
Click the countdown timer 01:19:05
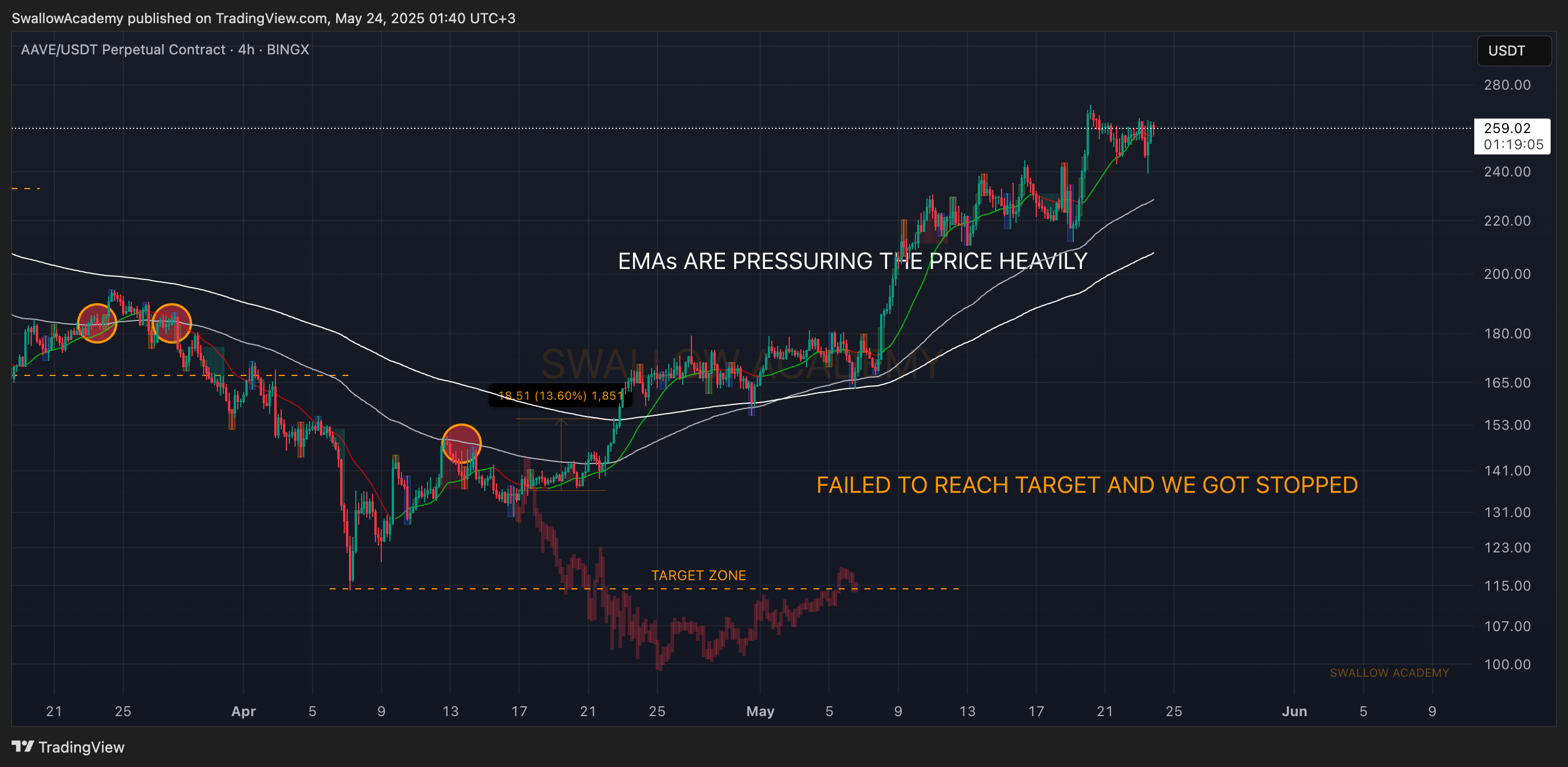coord(1513,145)
